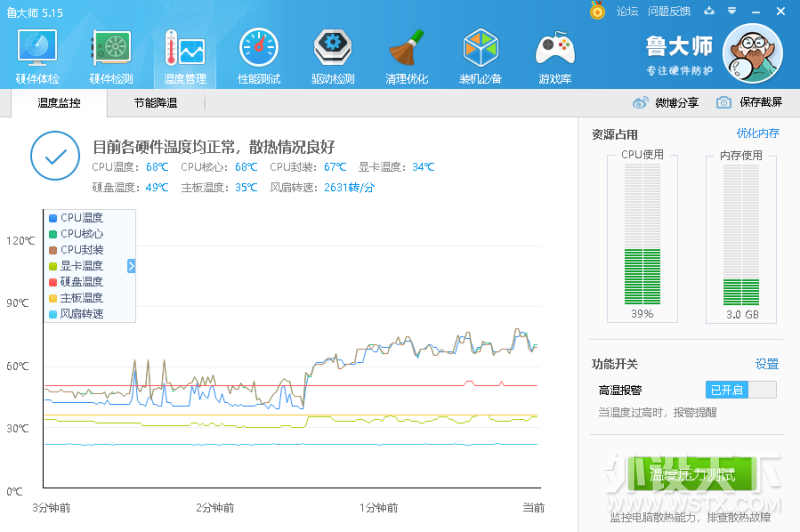Click the CPU使用 usage bar meter
The height and width of the screenshot is (532, 800).
coord(642,234)
